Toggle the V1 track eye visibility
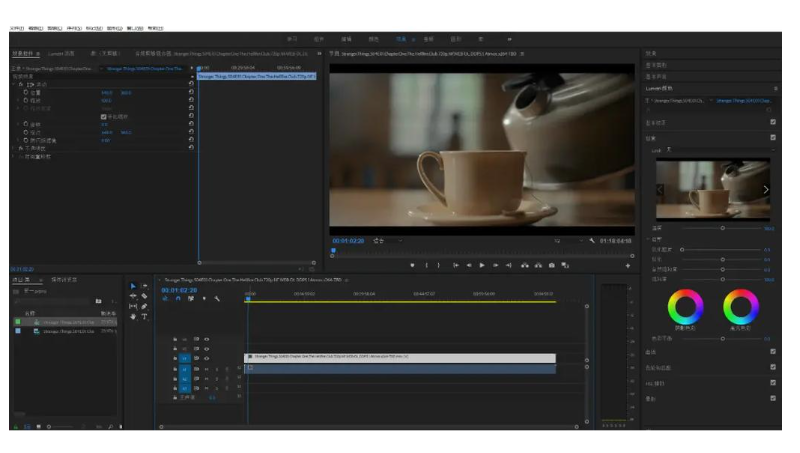The height and width of the screenshot is (453, 800). [207, 359]
